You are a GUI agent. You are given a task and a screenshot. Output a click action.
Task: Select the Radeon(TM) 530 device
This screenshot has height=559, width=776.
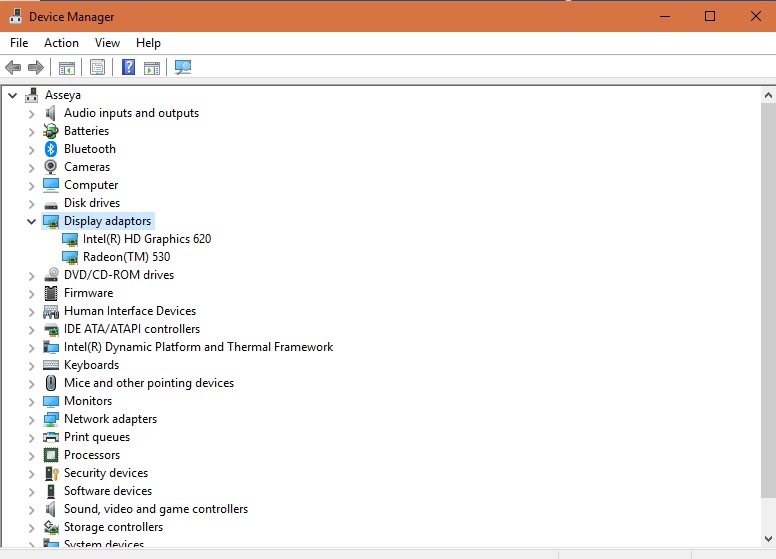(x=126, y=257)
